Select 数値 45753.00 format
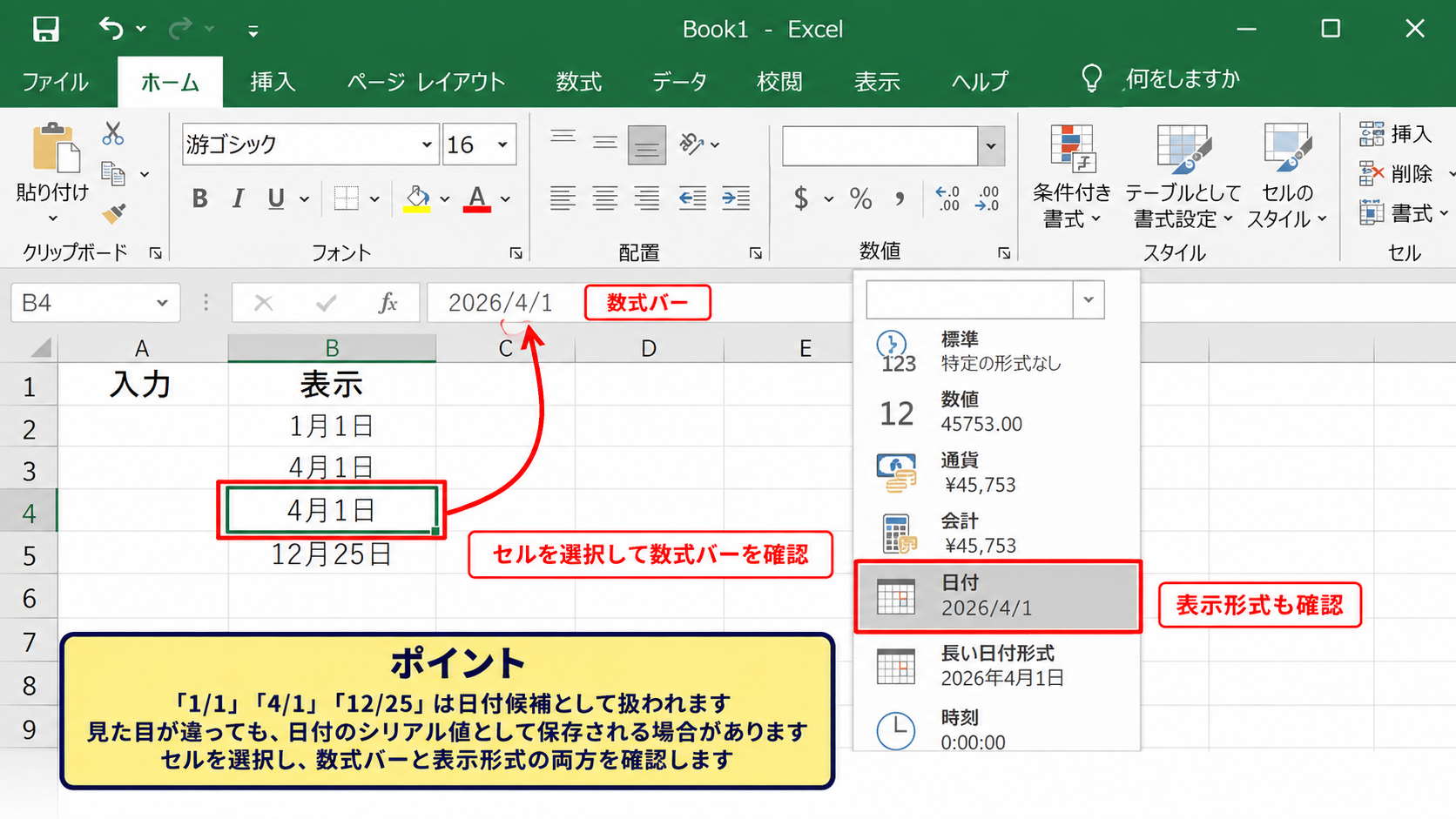 click(997, 412)
